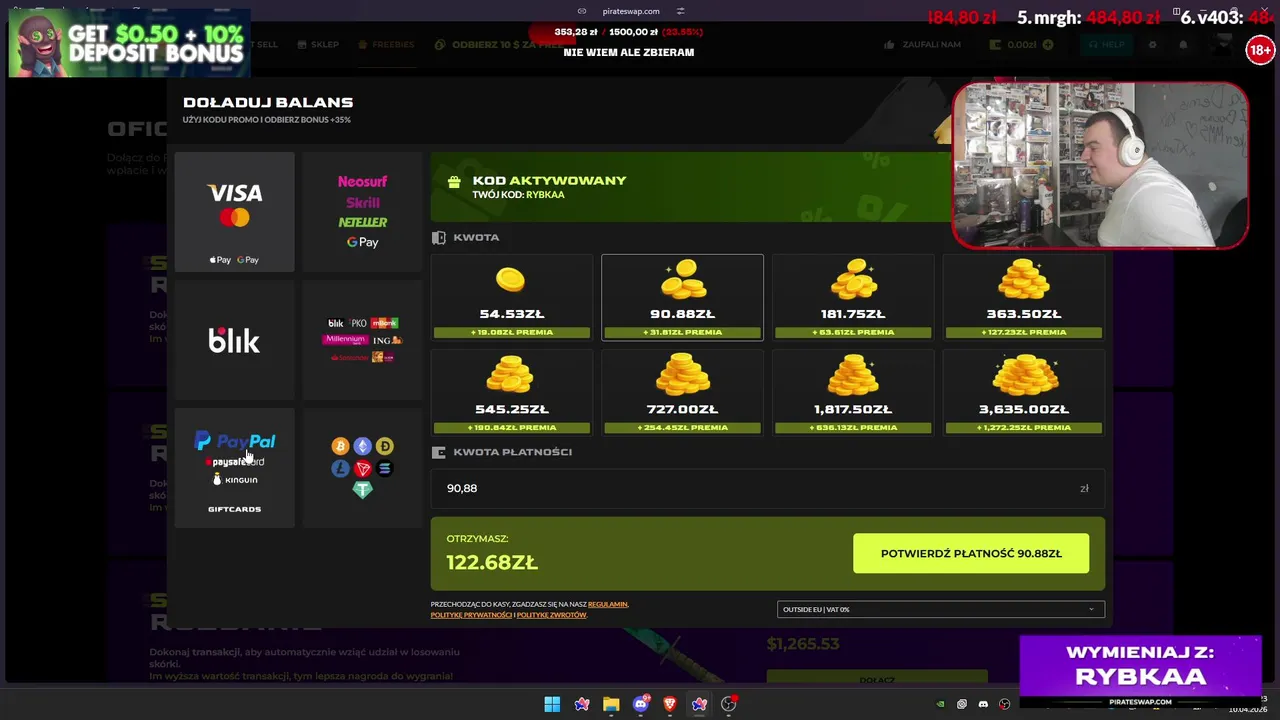1280x720 pixels.
Task: Click the plus icon beside 0.00zł balance
Action: click(x=1048, y=45)
